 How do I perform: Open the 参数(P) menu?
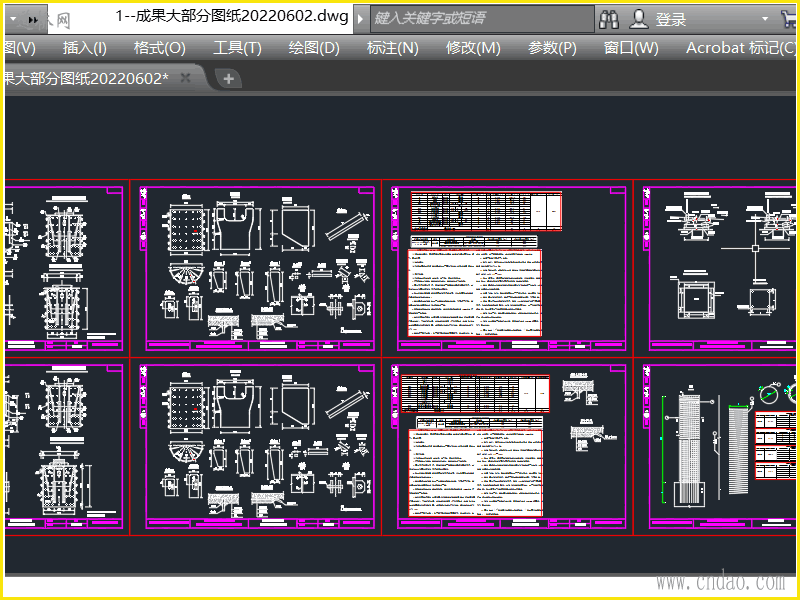(x=552, y=48)
